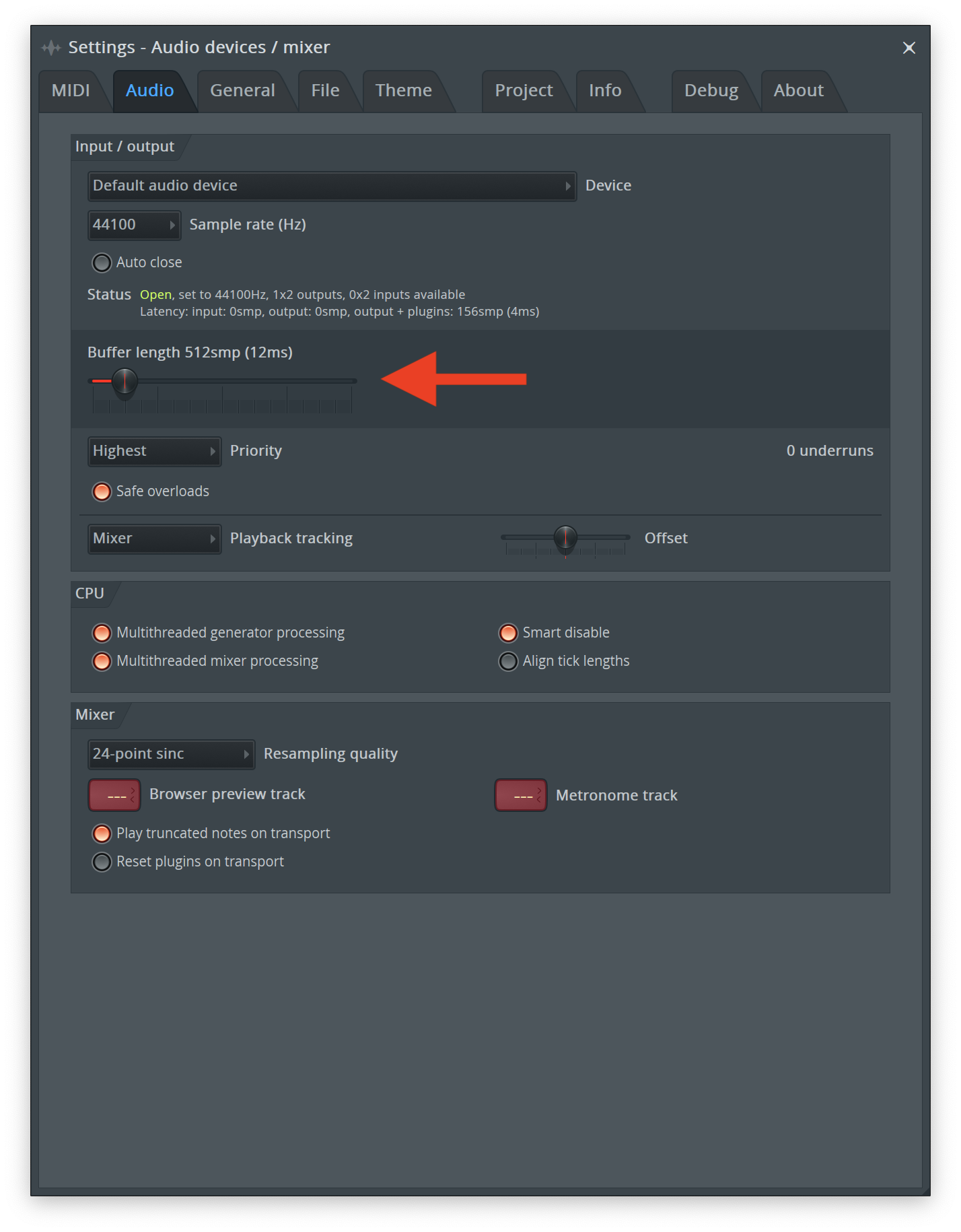Switch to the MIDI tab

pyautogui.click(x=71, y=90)
